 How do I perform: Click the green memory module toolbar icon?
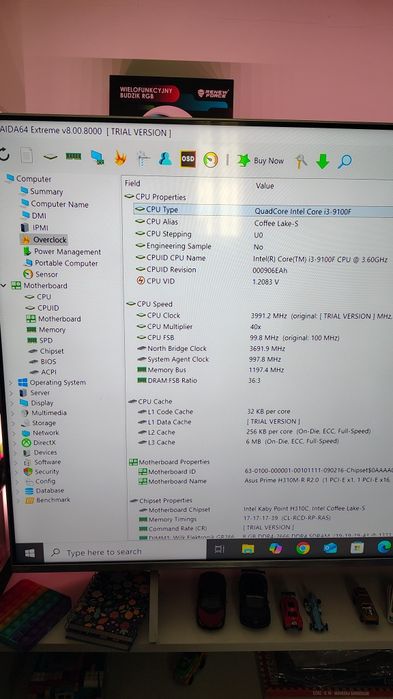pos(74,156)
